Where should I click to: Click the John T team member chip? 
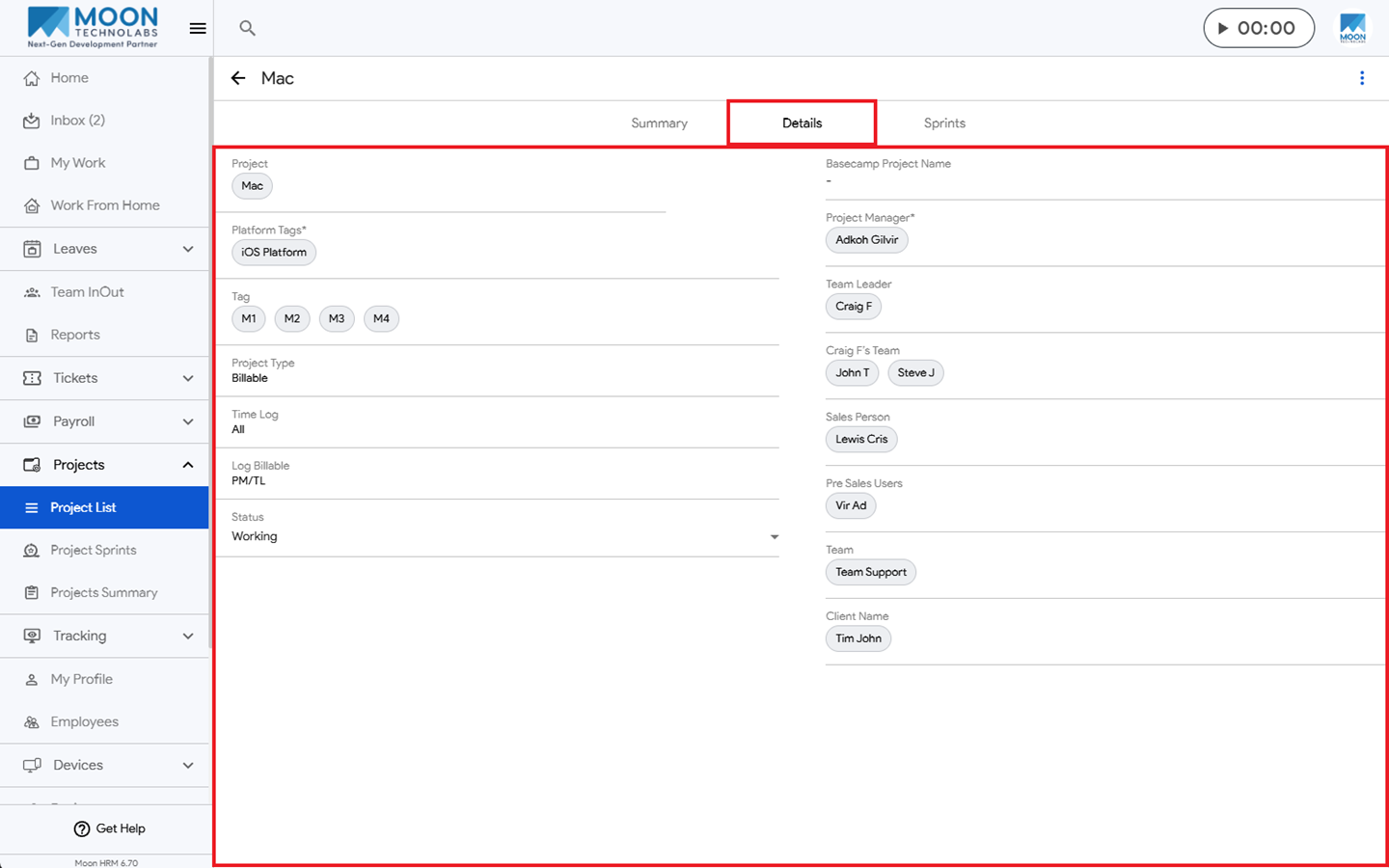tap(852, 373)
